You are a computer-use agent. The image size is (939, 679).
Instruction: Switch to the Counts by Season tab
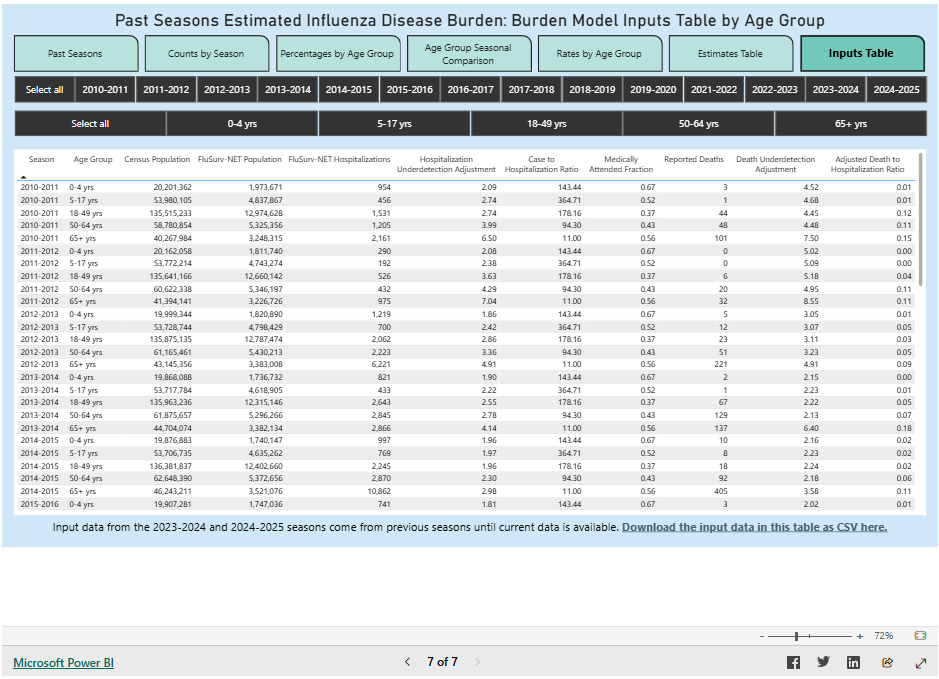[x=207, y=53]
